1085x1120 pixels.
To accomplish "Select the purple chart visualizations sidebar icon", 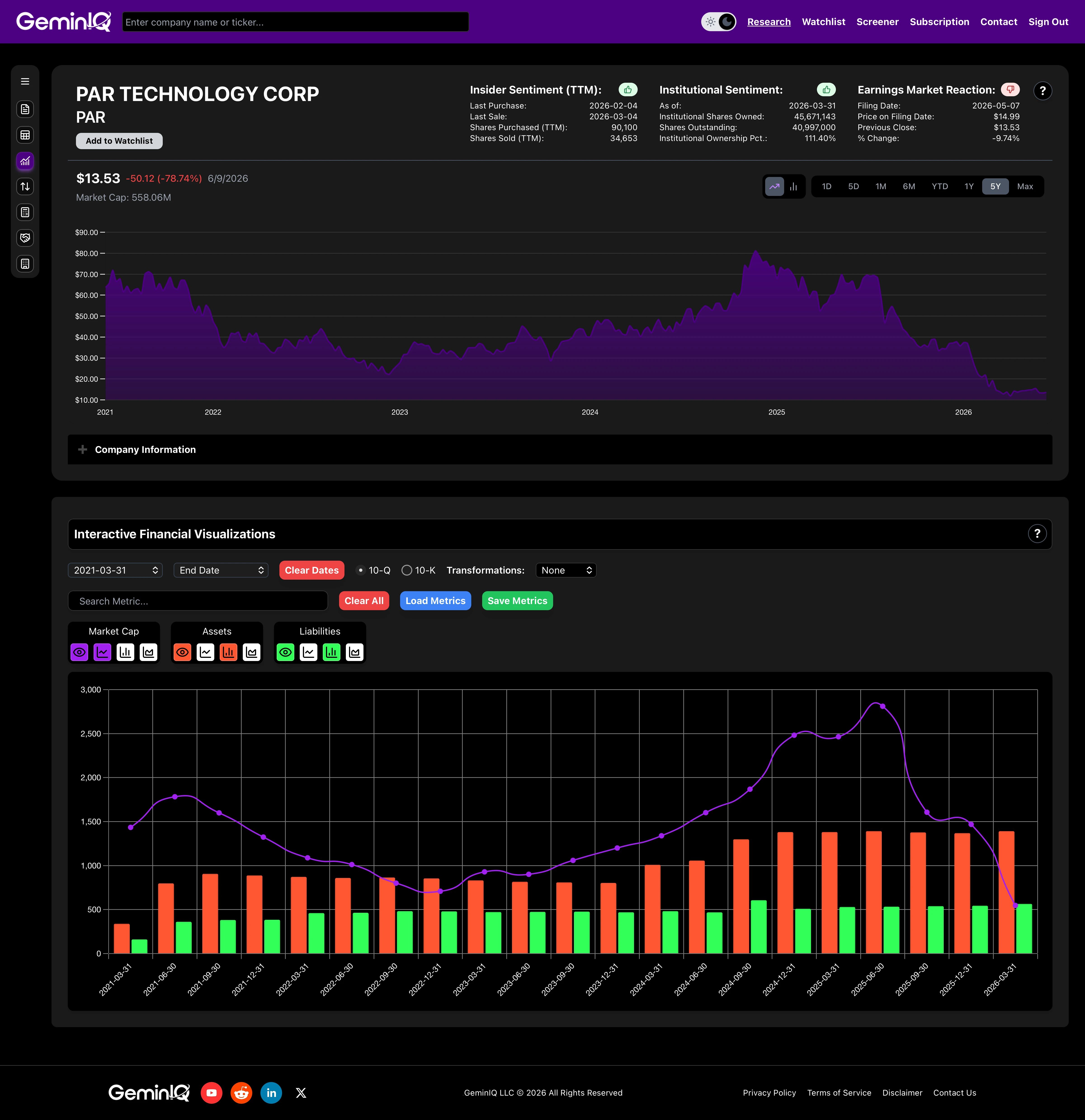I will [25, 161].
